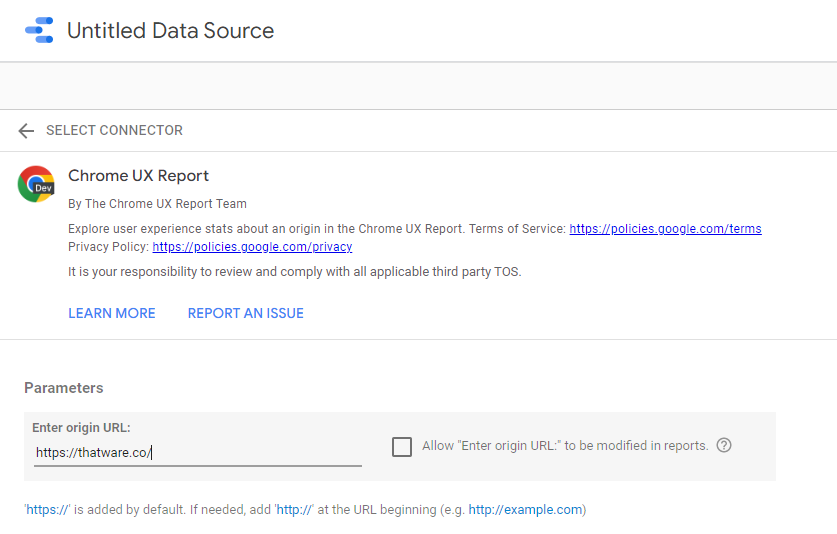Open the LEARN MORE link

click(x=112, y=313)
